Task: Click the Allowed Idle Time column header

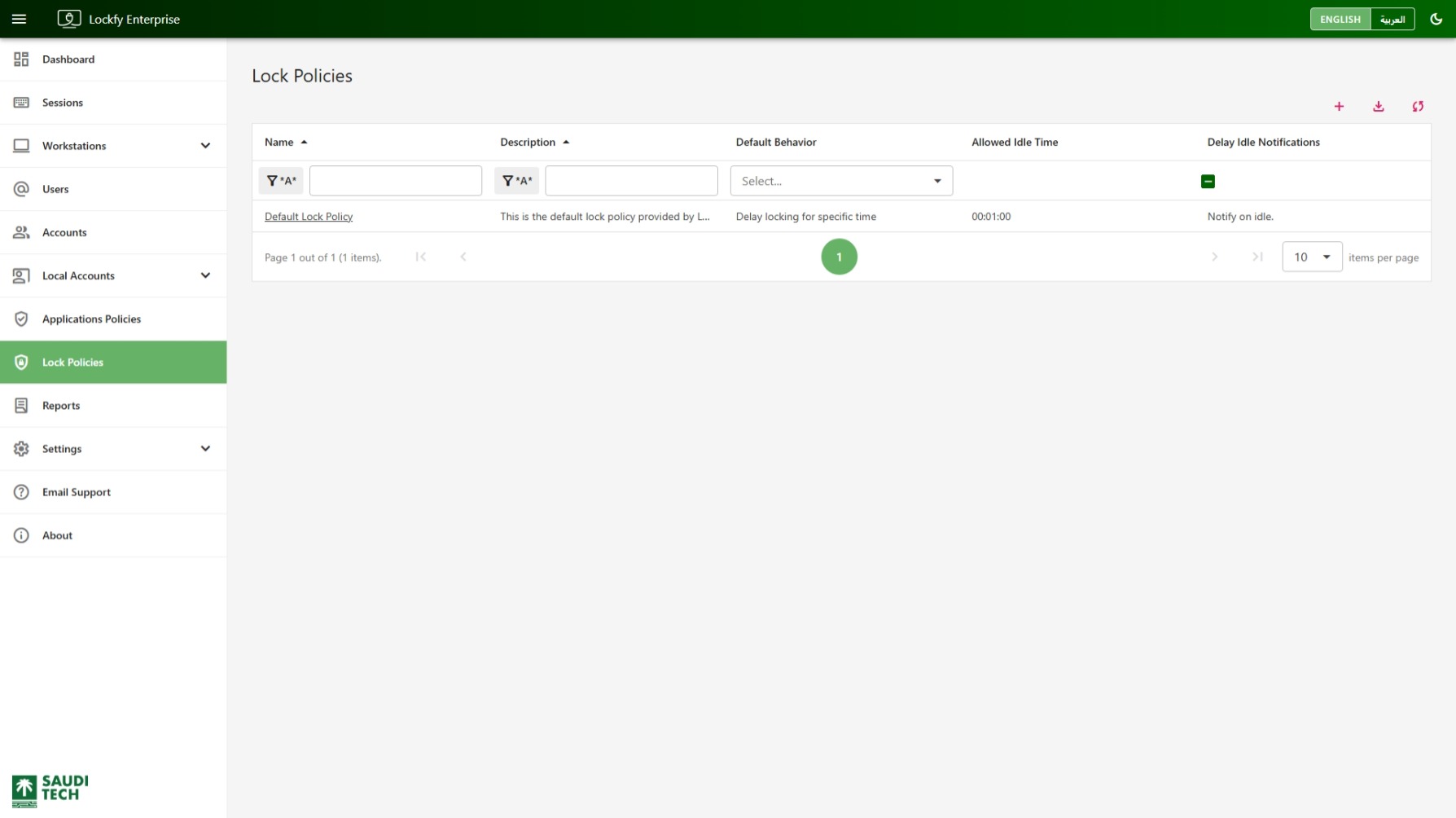Action: tap(1015, 142)
